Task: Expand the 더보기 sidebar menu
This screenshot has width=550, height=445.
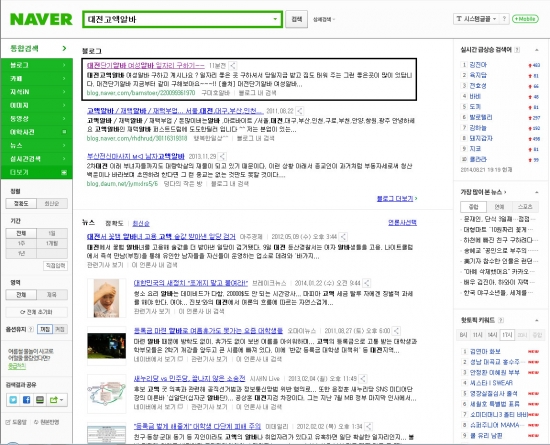Action: pos(37,172)
